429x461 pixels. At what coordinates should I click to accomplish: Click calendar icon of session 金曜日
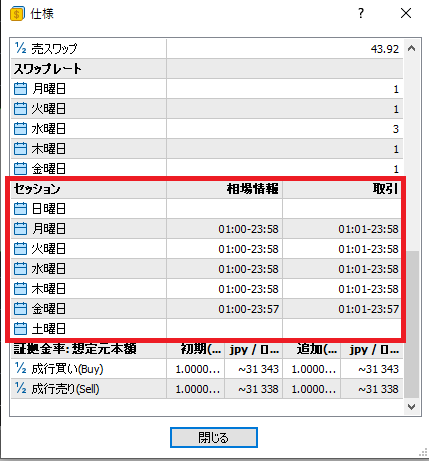click(20, 309)
